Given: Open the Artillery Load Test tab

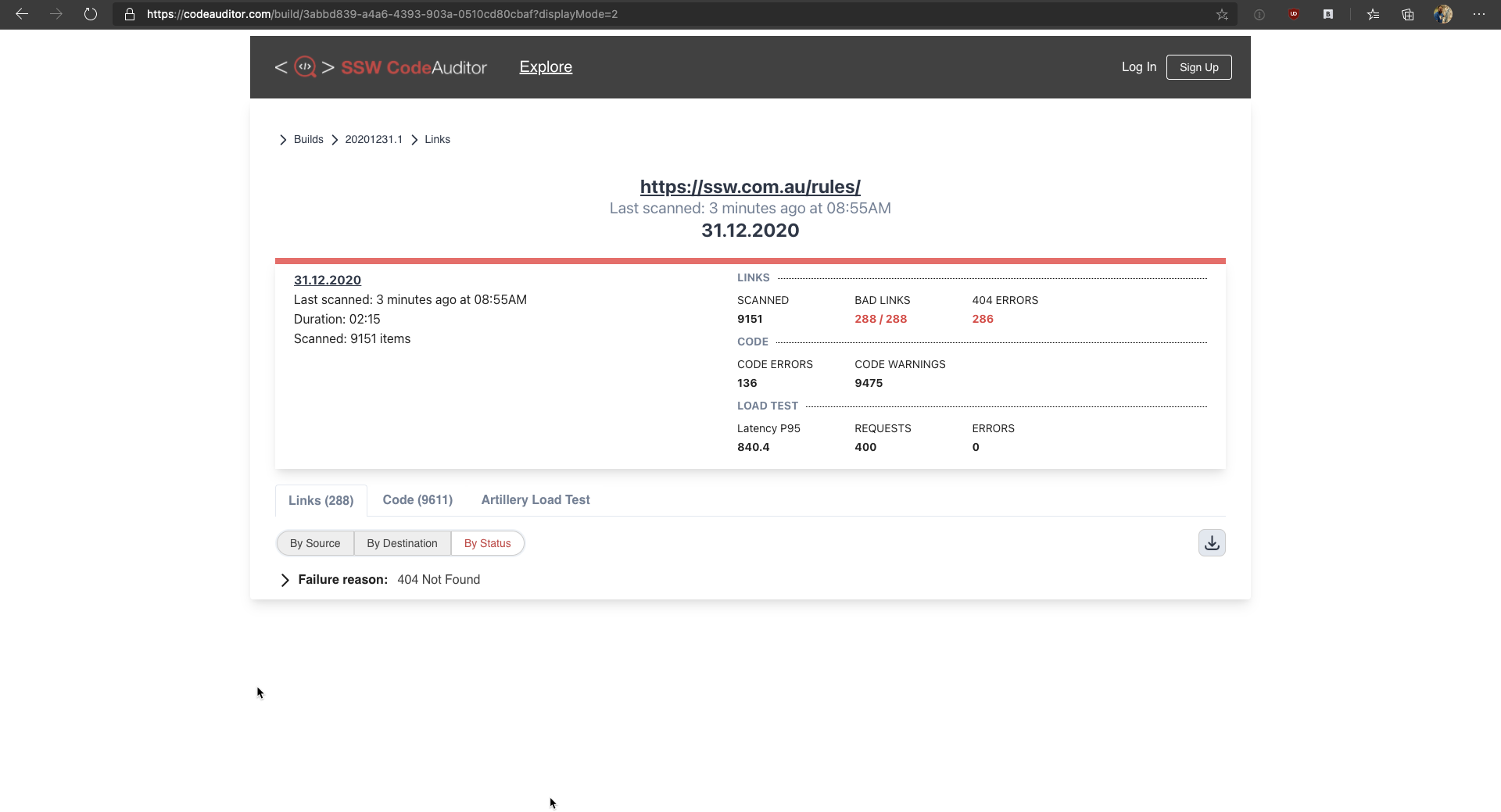Looking at the screenshot, I should (535, 500).
